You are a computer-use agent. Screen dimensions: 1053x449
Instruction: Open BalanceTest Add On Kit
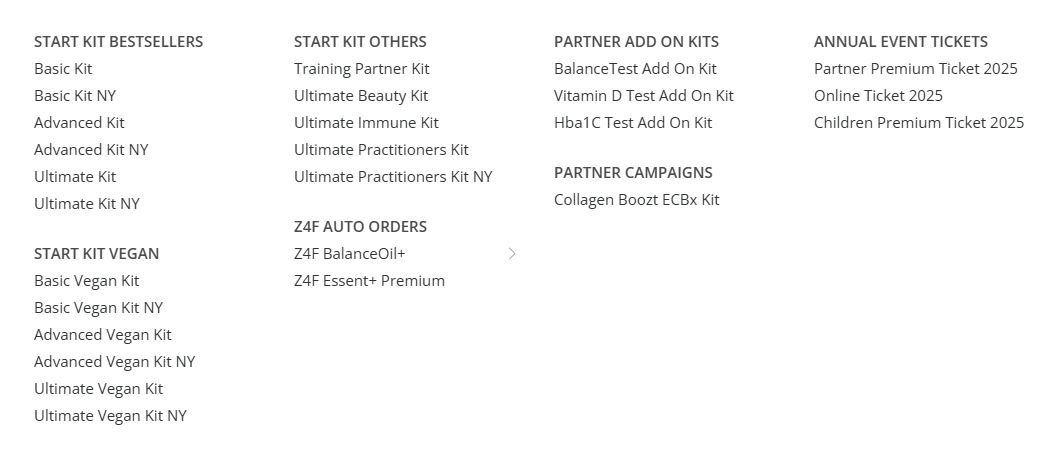tap(635, 69)
